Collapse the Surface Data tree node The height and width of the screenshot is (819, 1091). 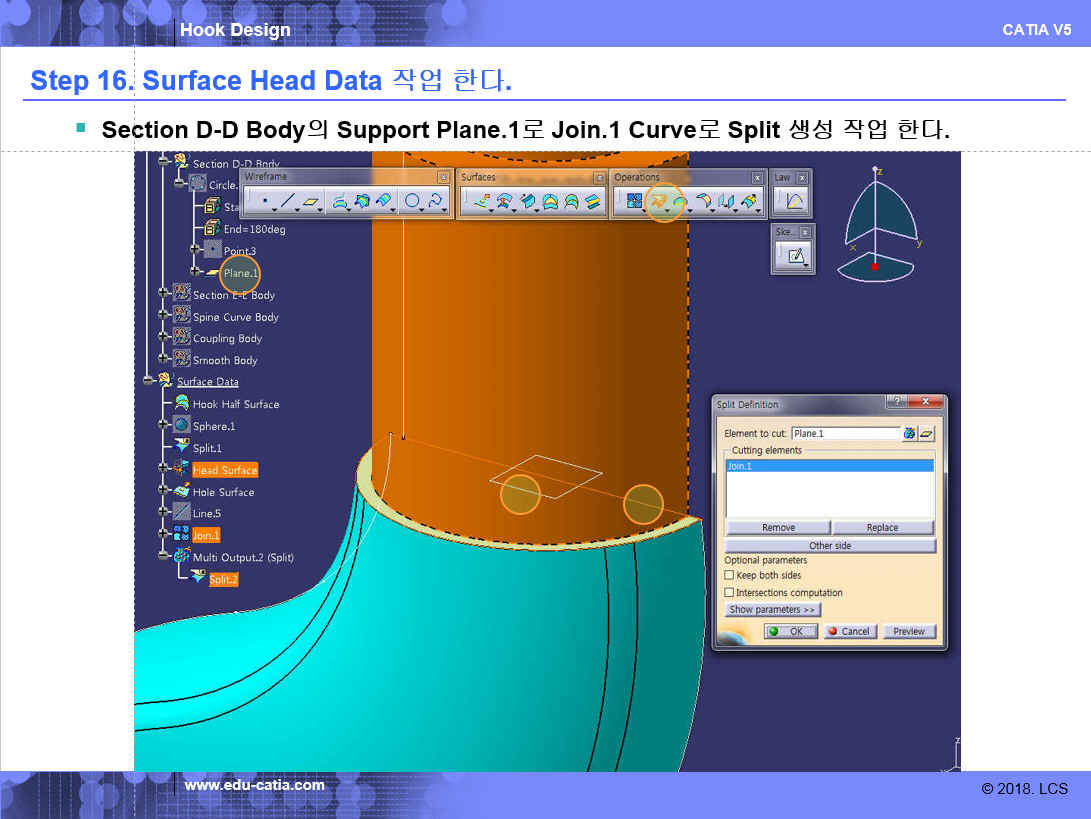coord(149,381)
